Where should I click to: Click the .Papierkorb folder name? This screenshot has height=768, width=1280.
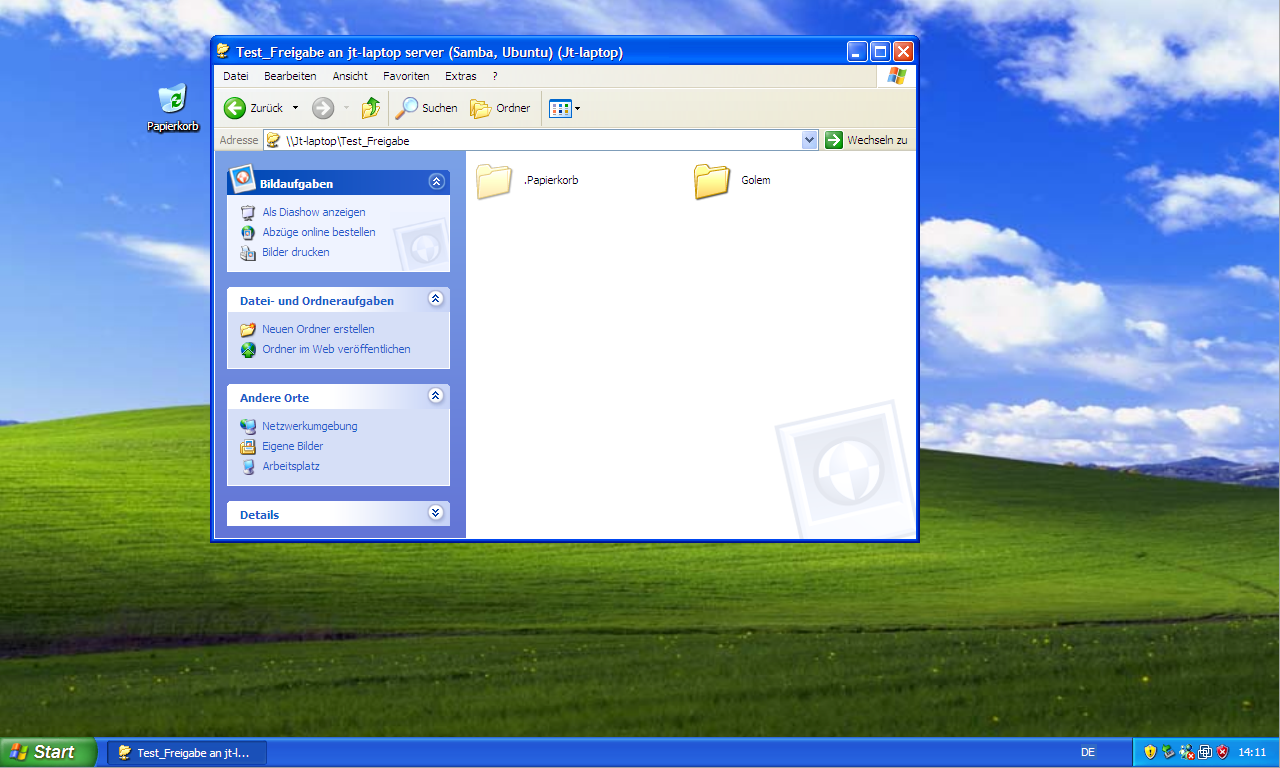[551, 180]
